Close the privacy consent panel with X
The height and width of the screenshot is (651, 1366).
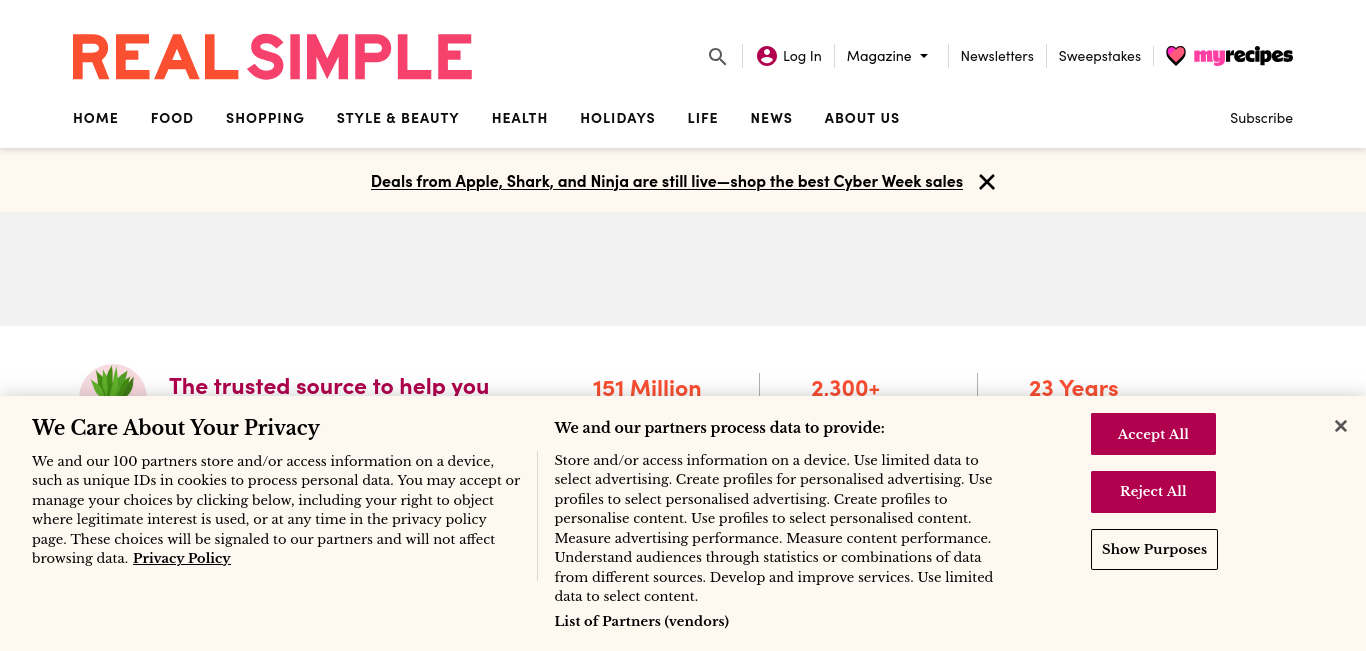pyautogui.click(x=1341, y=426)
